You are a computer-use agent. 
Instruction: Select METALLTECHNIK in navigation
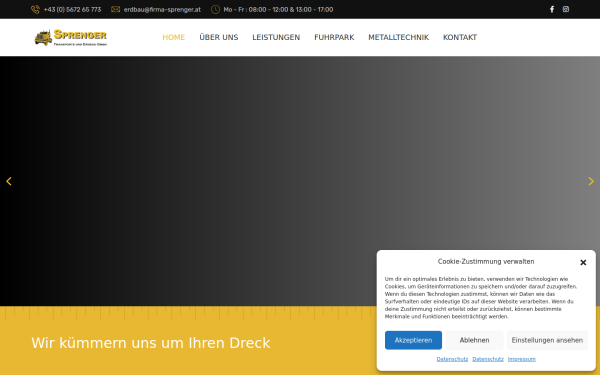point(398,38)
